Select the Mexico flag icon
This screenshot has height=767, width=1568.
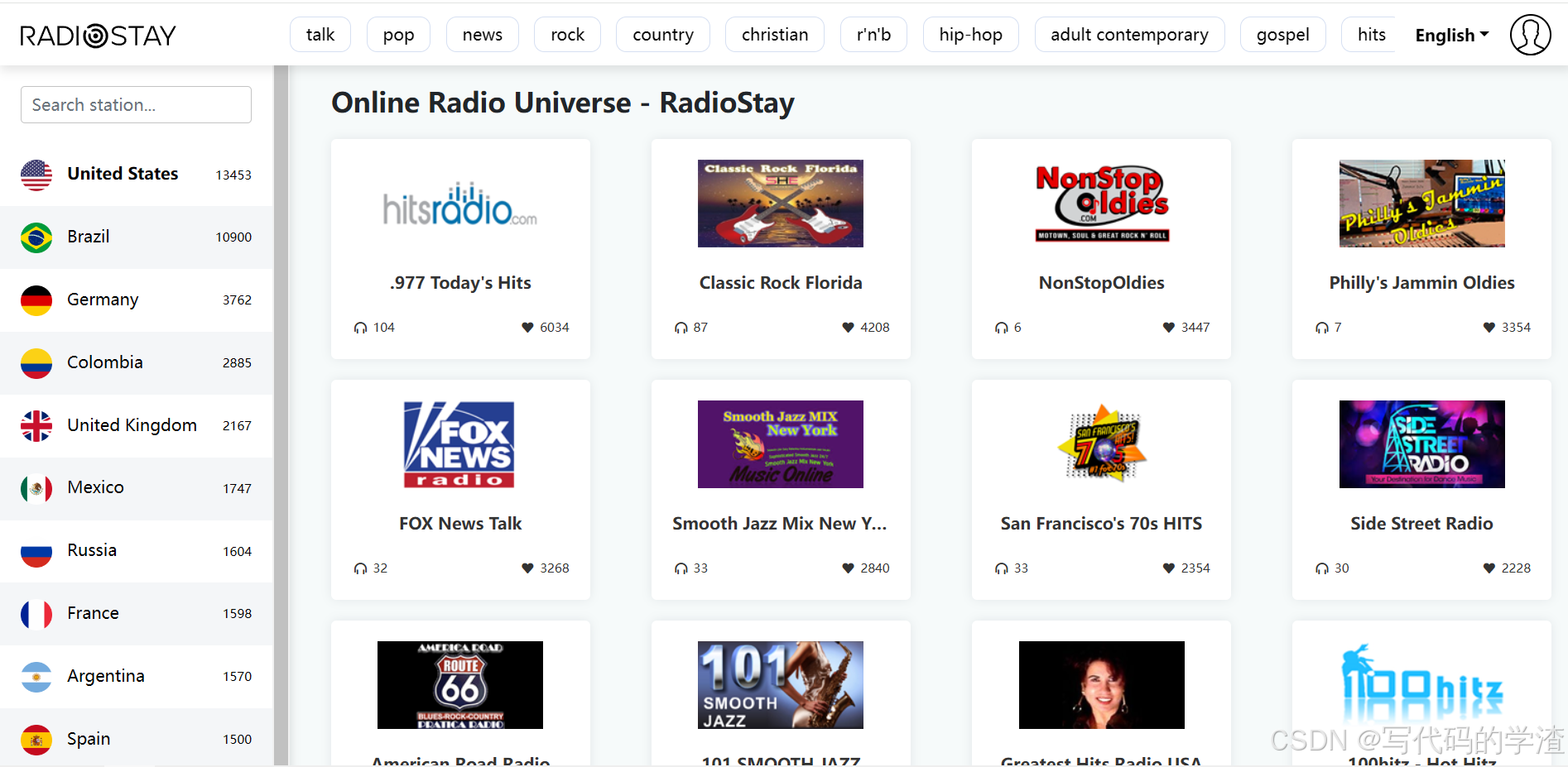[36, 488]
